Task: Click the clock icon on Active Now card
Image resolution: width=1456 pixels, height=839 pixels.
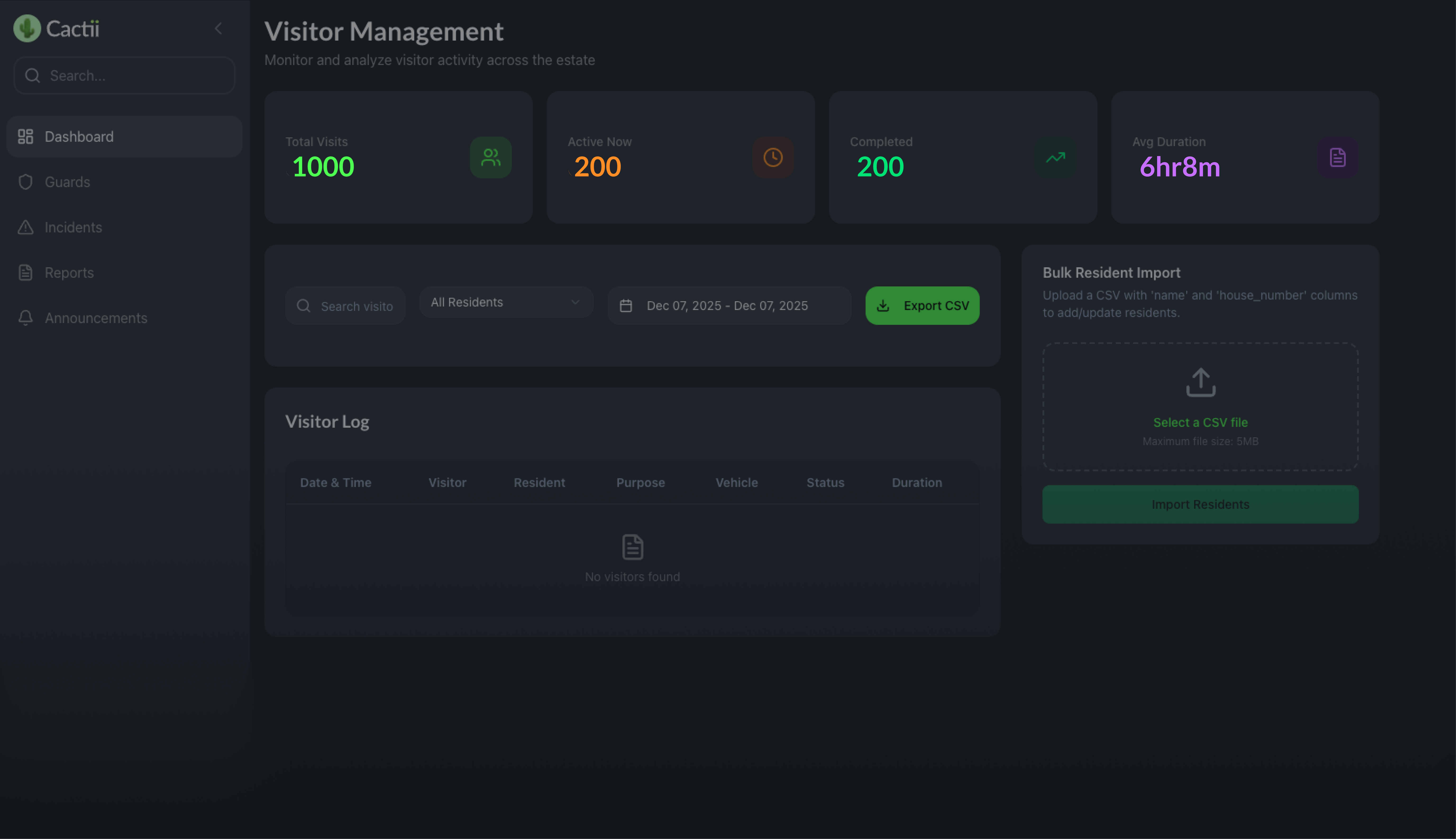Action: click(x=773, y=157)
